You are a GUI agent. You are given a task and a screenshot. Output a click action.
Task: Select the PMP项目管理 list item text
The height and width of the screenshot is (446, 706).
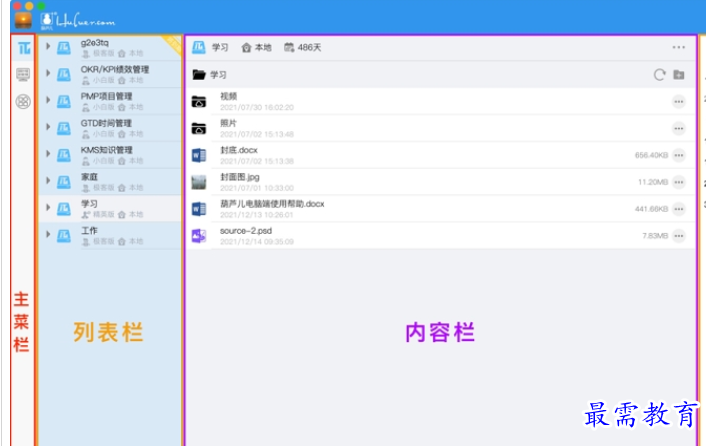point(107,96)
